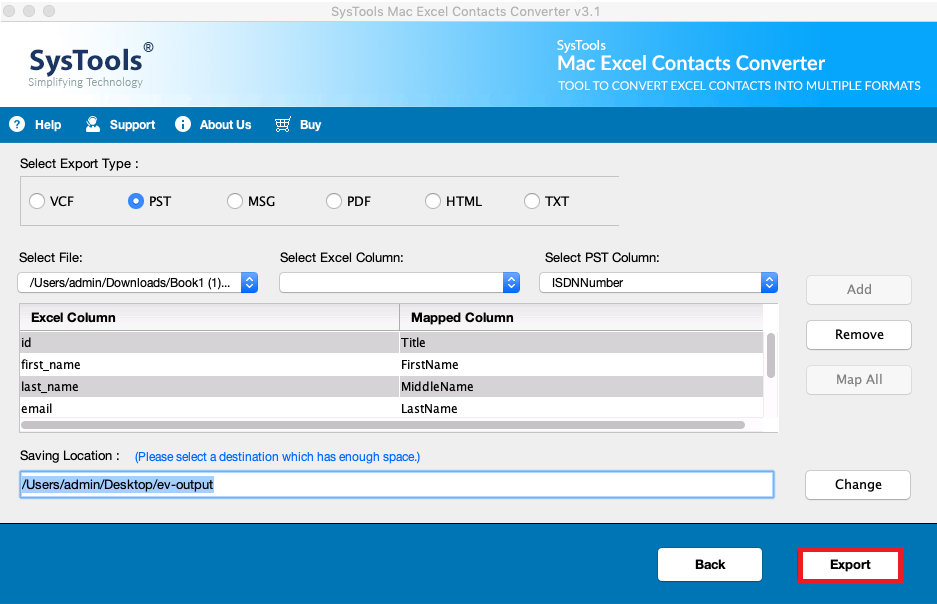Viewport: 937px width, 604px height.
Task: Select the VCF export type
Action: 37,201
